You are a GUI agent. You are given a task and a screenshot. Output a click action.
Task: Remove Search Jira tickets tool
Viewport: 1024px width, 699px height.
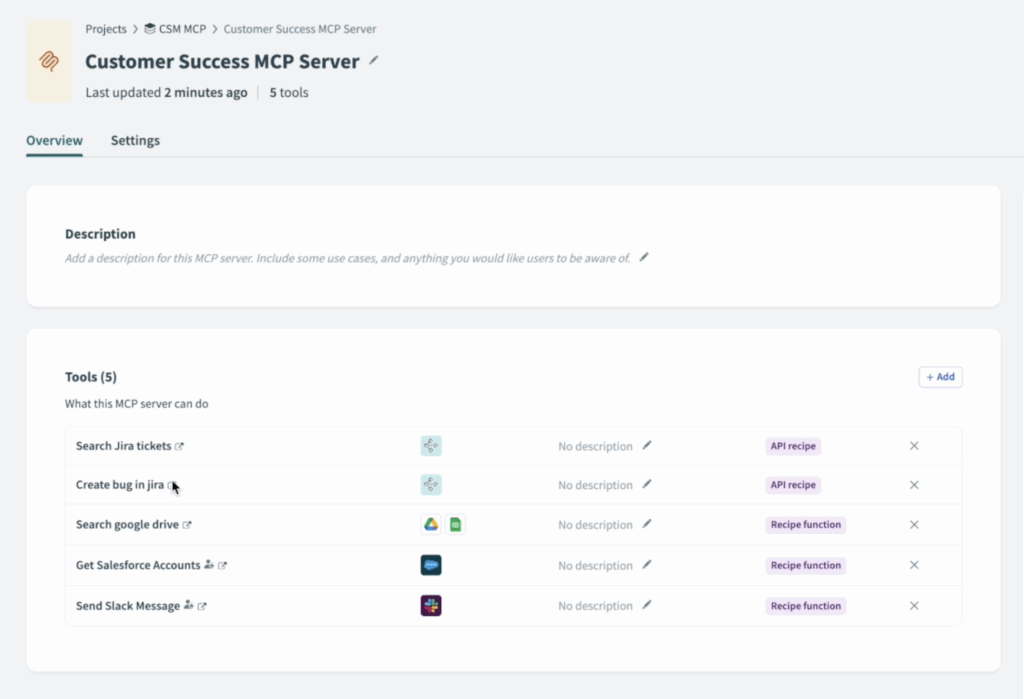click(x=914, y=446)
